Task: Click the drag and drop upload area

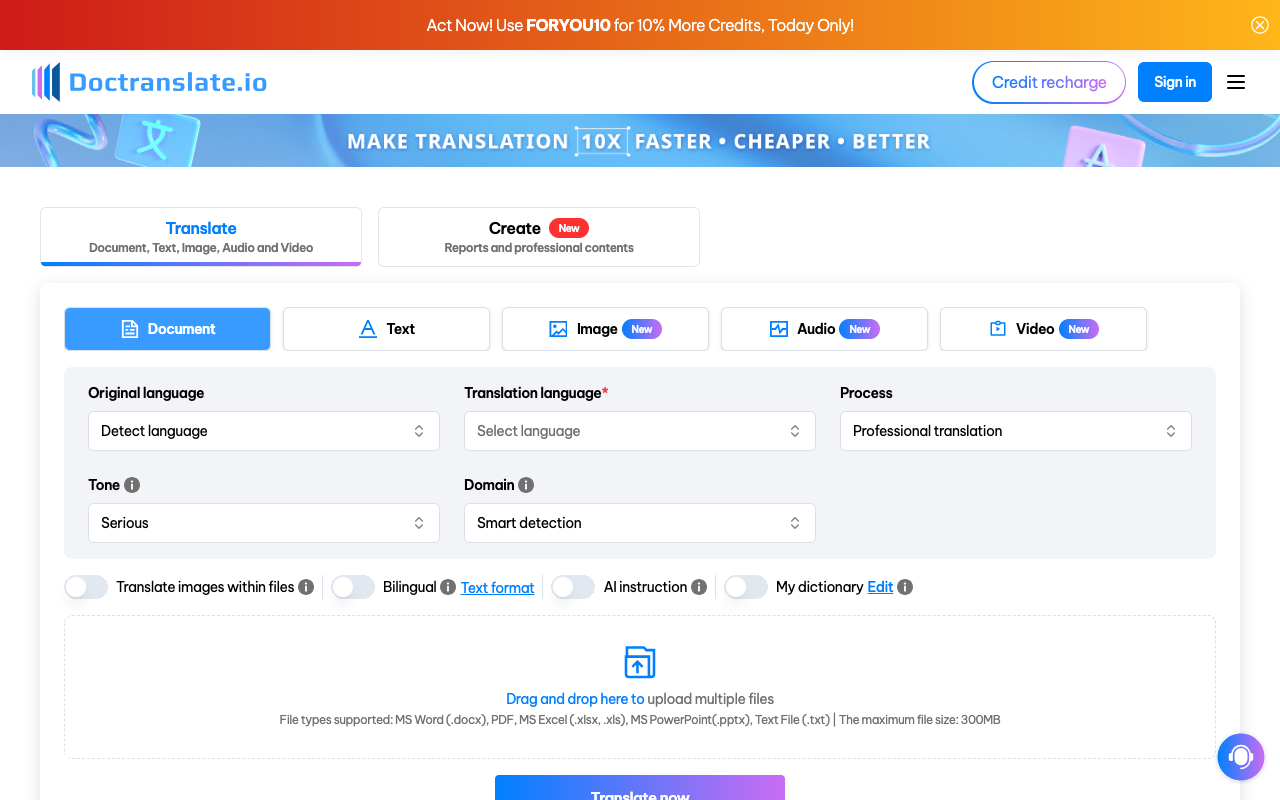Action: tap(639, 686)
